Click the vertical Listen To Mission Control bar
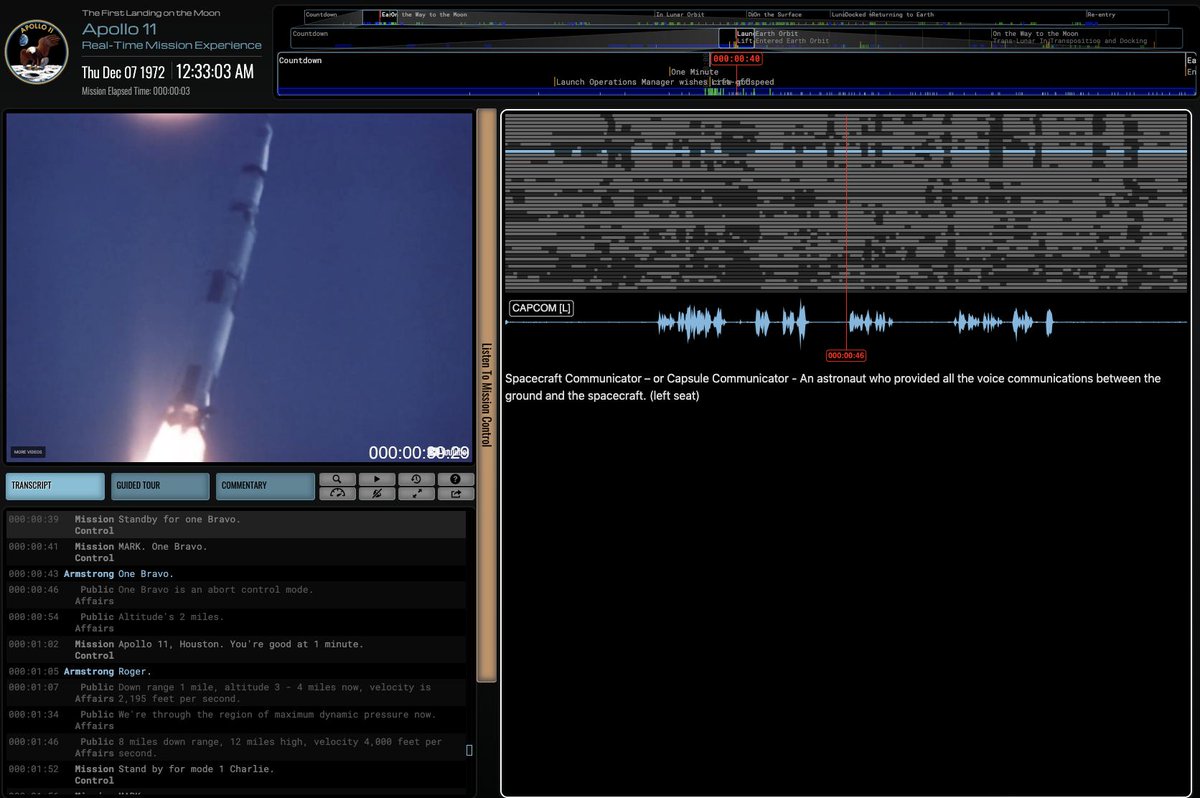 [x=487, y=395]
